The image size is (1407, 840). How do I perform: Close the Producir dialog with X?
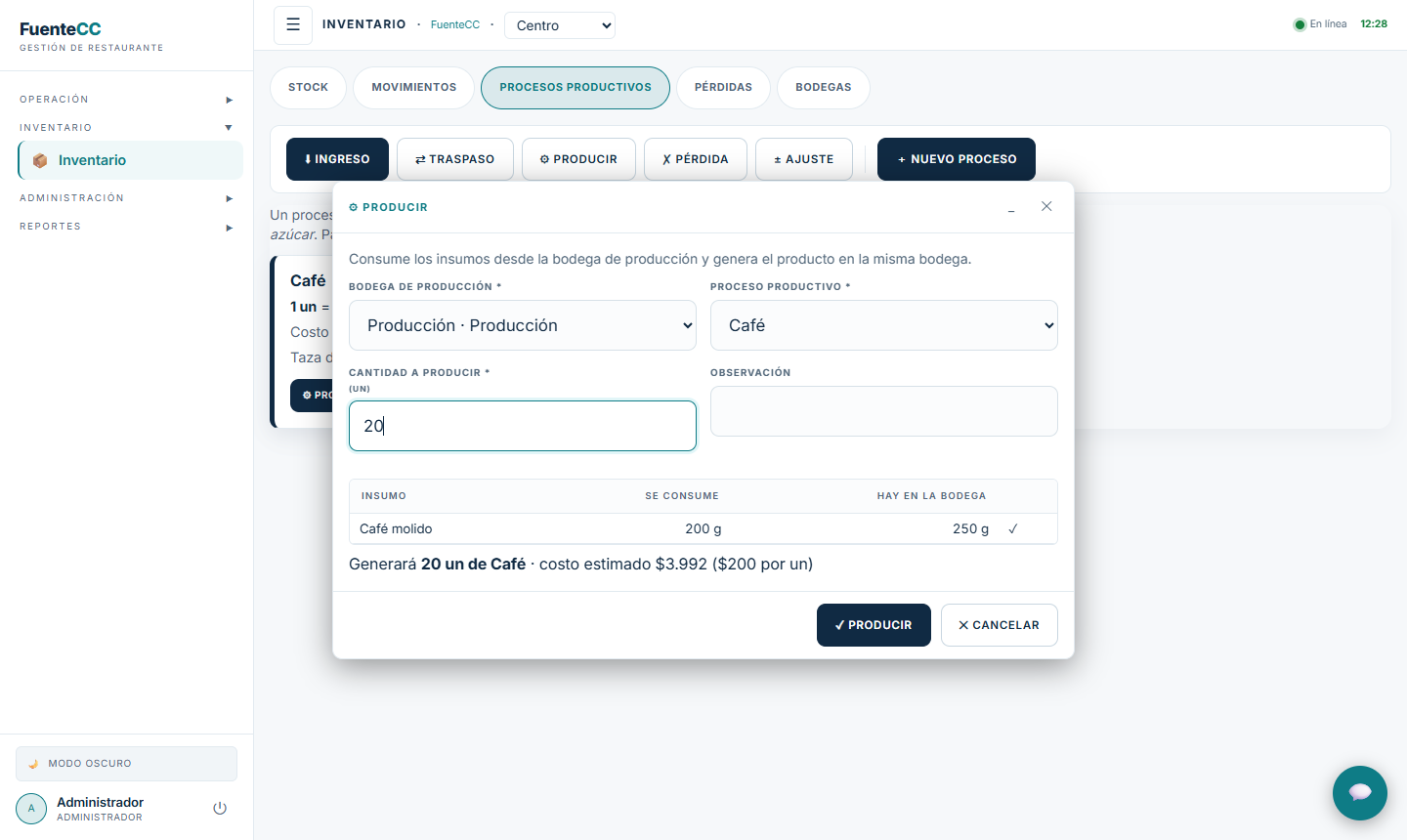[x=1046, y=206]
